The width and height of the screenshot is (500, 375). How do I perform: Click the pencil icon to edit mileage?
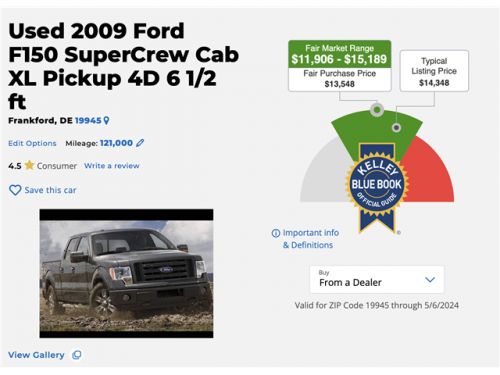coord(140,143)
